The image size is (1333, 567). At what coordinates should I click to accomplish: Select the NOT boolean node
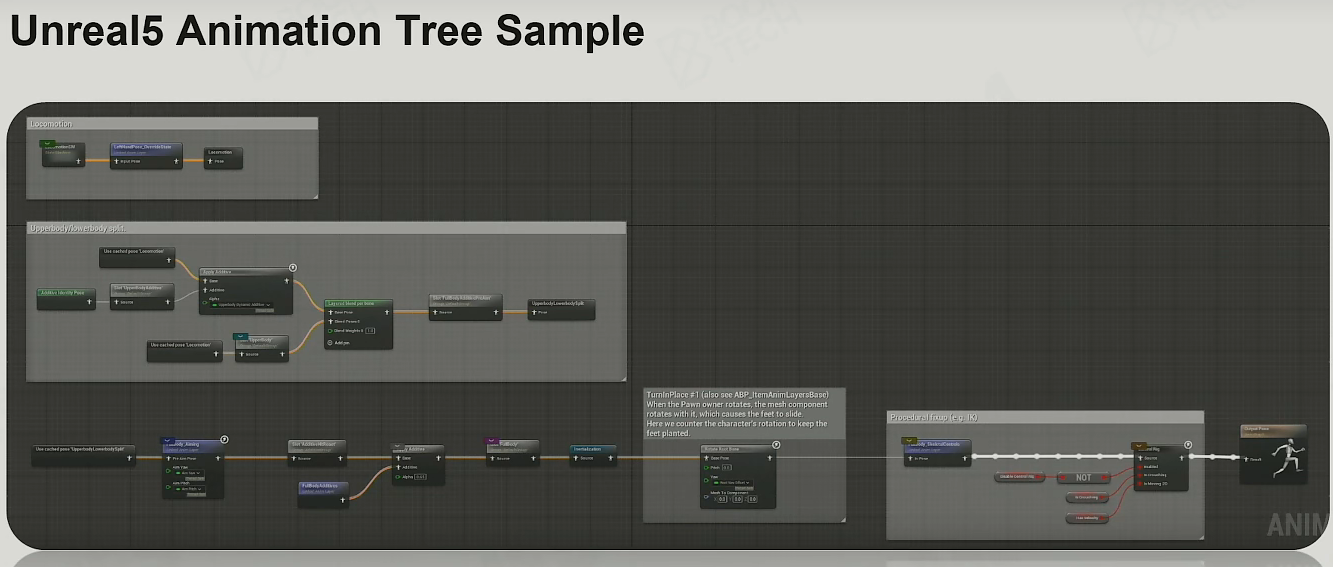coord(1084,477)
